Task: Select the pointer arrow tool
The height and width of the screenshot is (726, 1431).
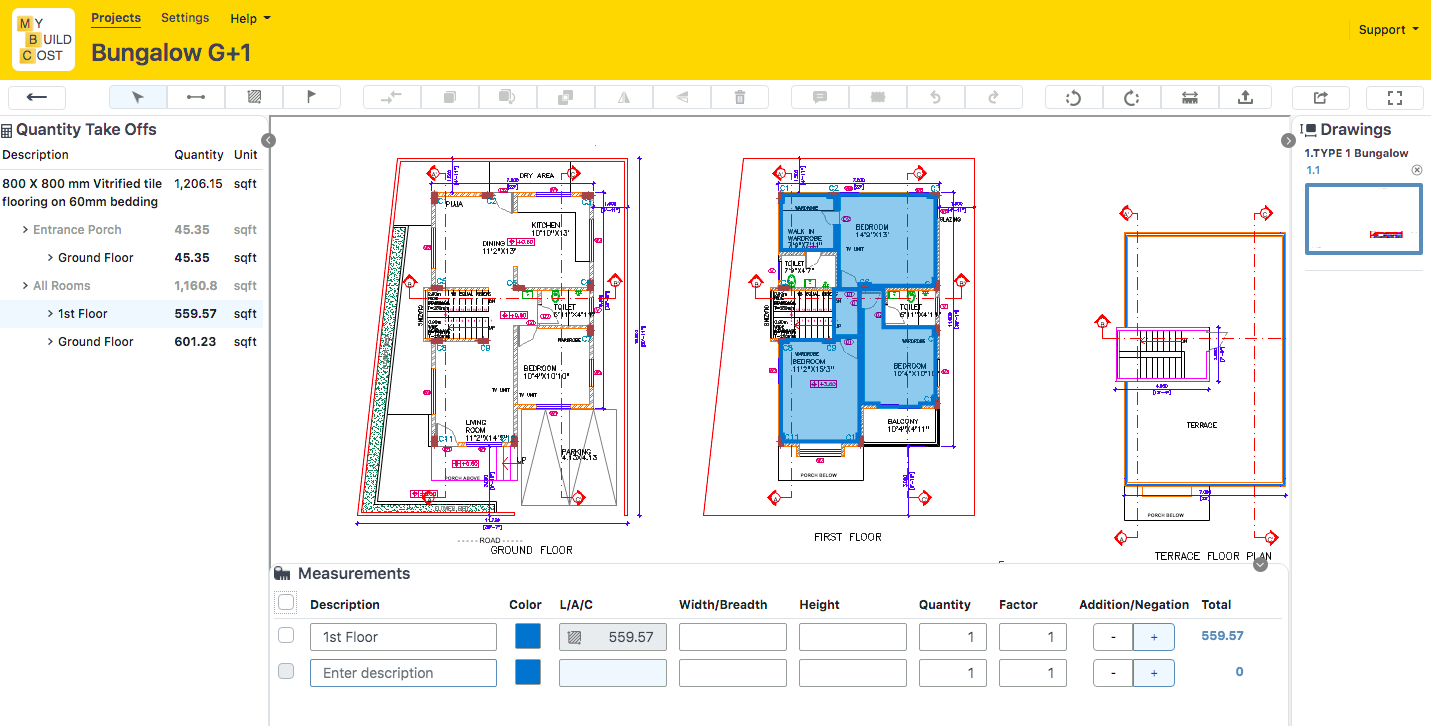Action: coord(138,97)
